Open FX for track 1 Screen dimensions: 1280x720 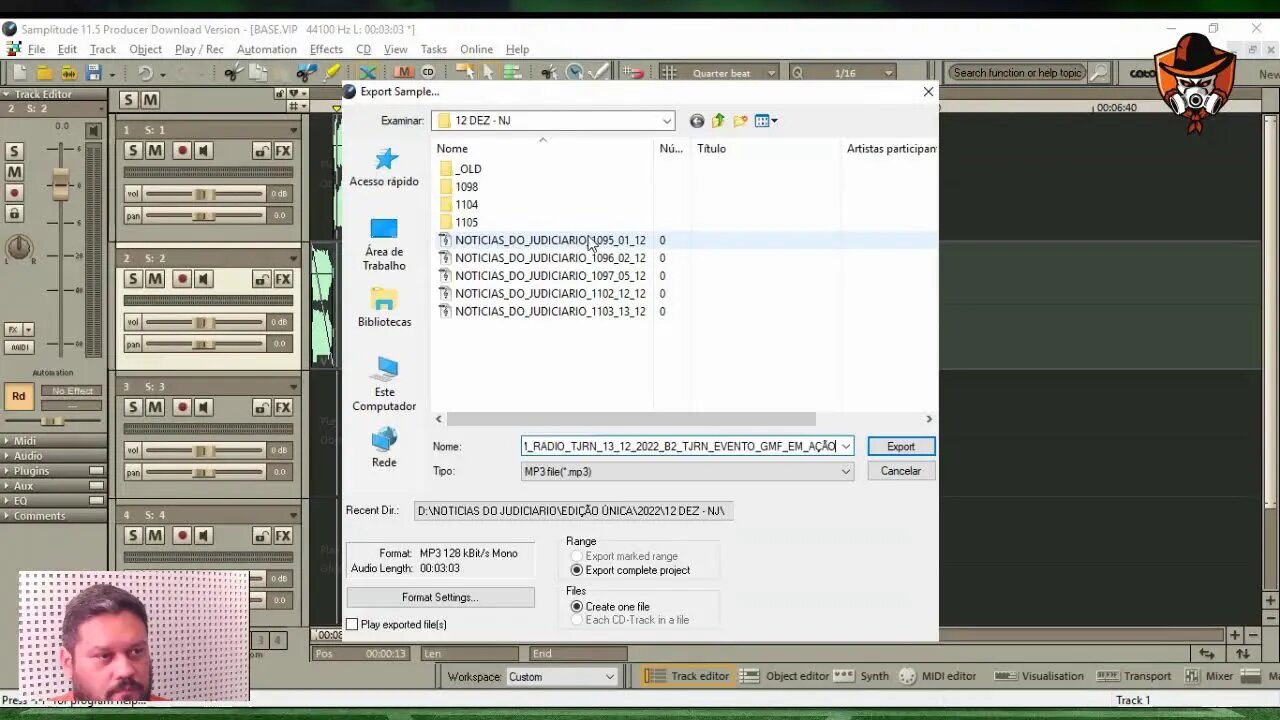coord(283,151)
